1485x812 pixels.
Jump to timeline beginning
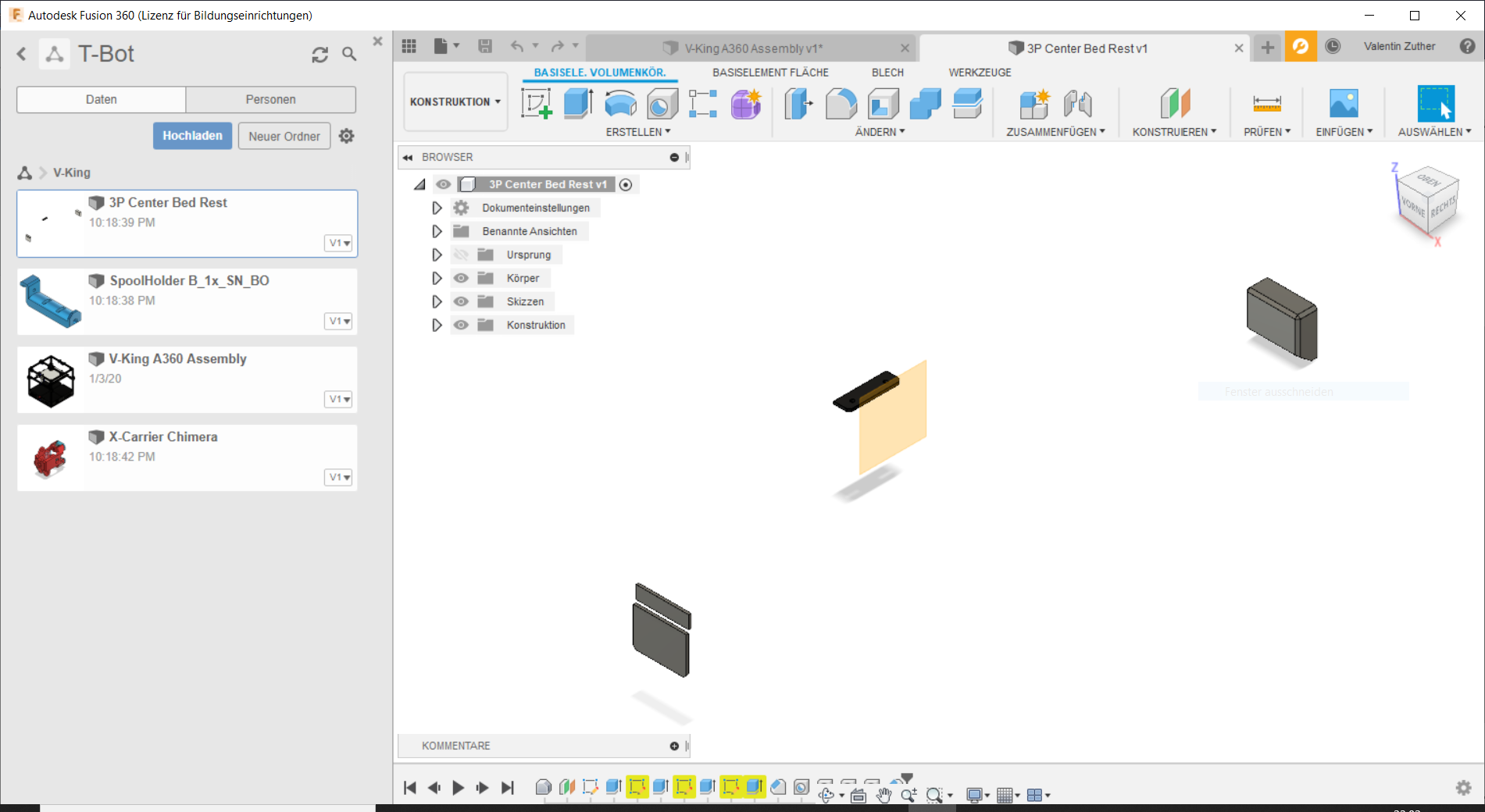410,788
